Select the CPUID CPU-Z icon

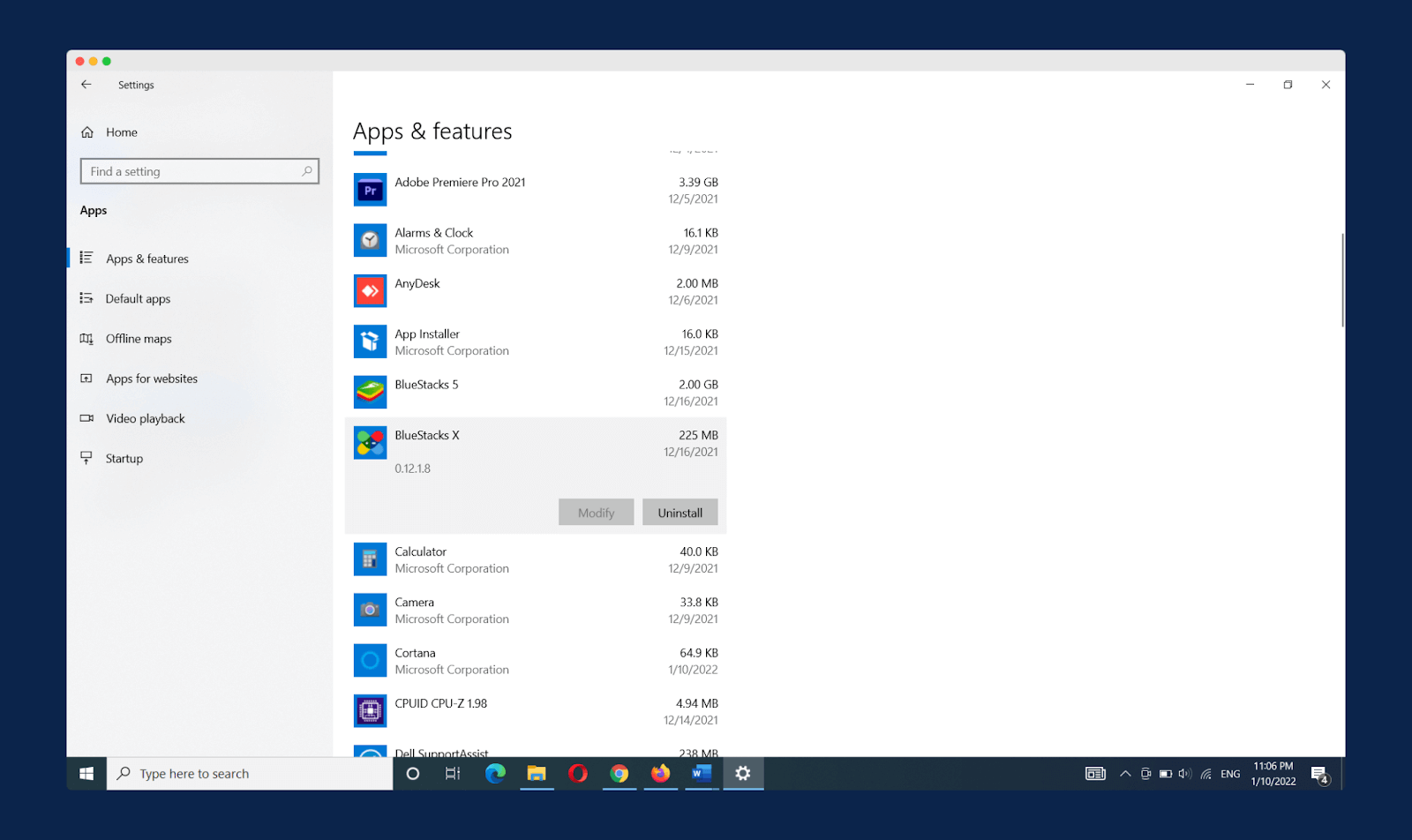[x=370, y=711]
